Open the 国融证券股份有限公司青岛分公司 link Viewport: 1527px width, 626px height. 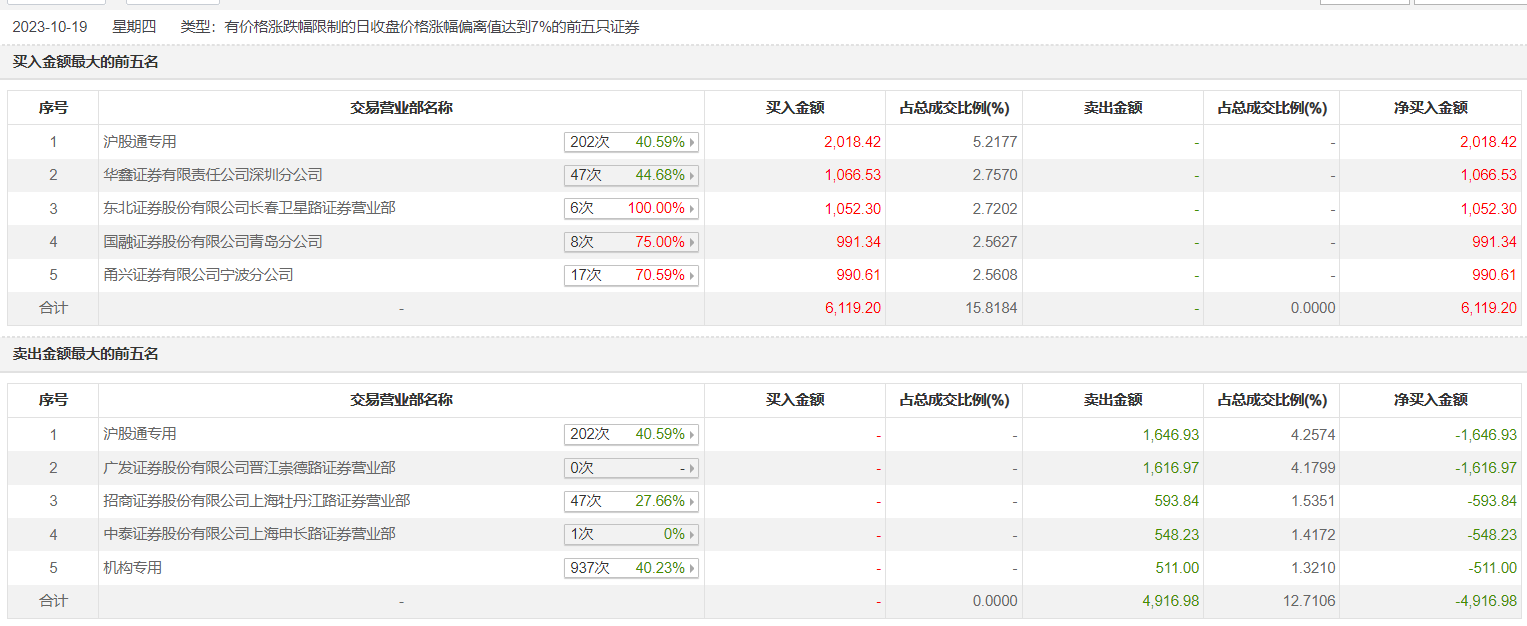pos(213,242)
